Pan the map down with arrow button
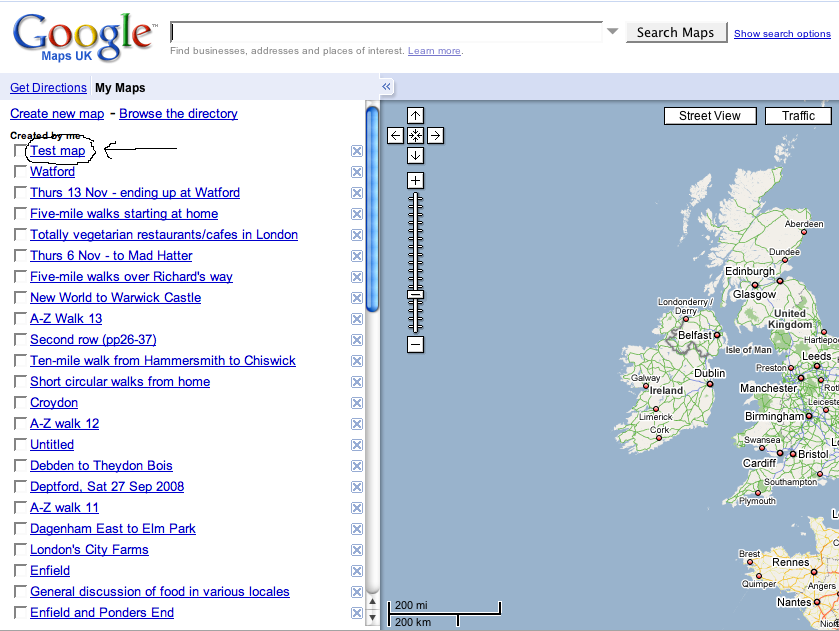Image resolution: width=839 pixels, height=631 pixels. click(x=416, y=156)
